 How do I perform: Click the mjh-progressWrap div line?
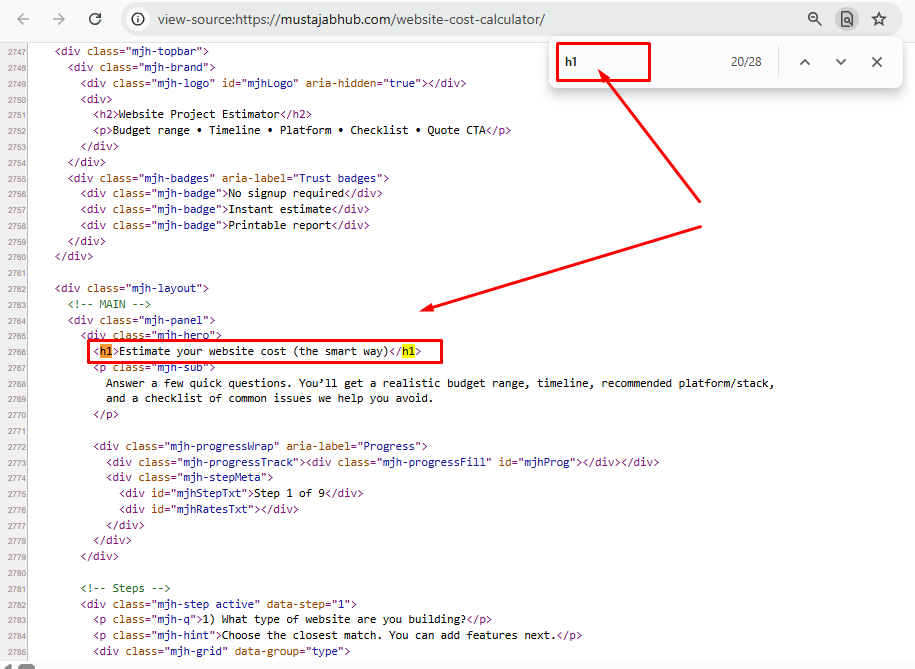[x=260, y=447]
